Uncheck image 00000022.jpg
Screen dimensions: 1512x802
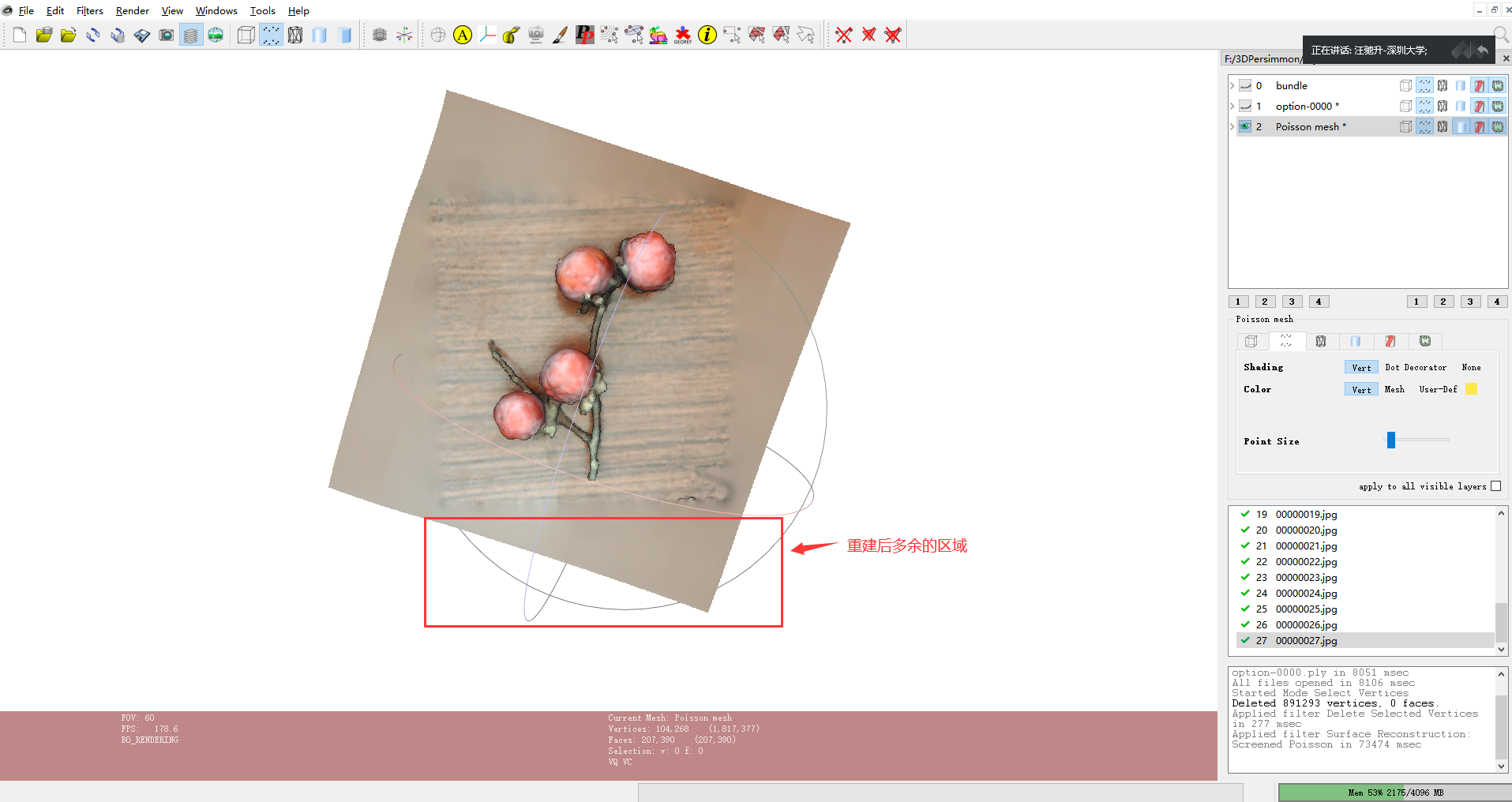1245,561
